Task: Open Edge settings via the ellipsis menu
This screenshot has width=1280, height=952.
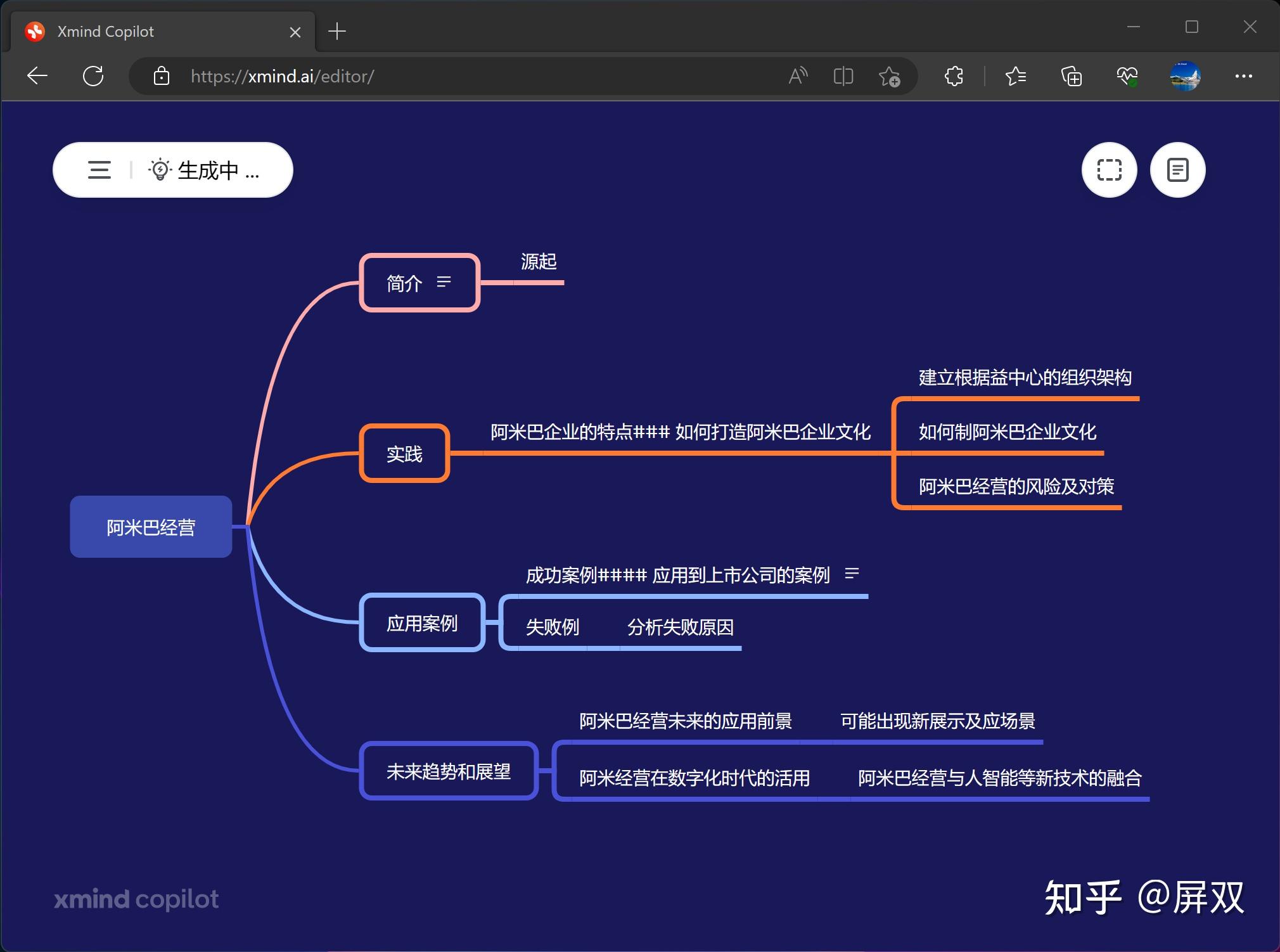Action: point(1243,75)
